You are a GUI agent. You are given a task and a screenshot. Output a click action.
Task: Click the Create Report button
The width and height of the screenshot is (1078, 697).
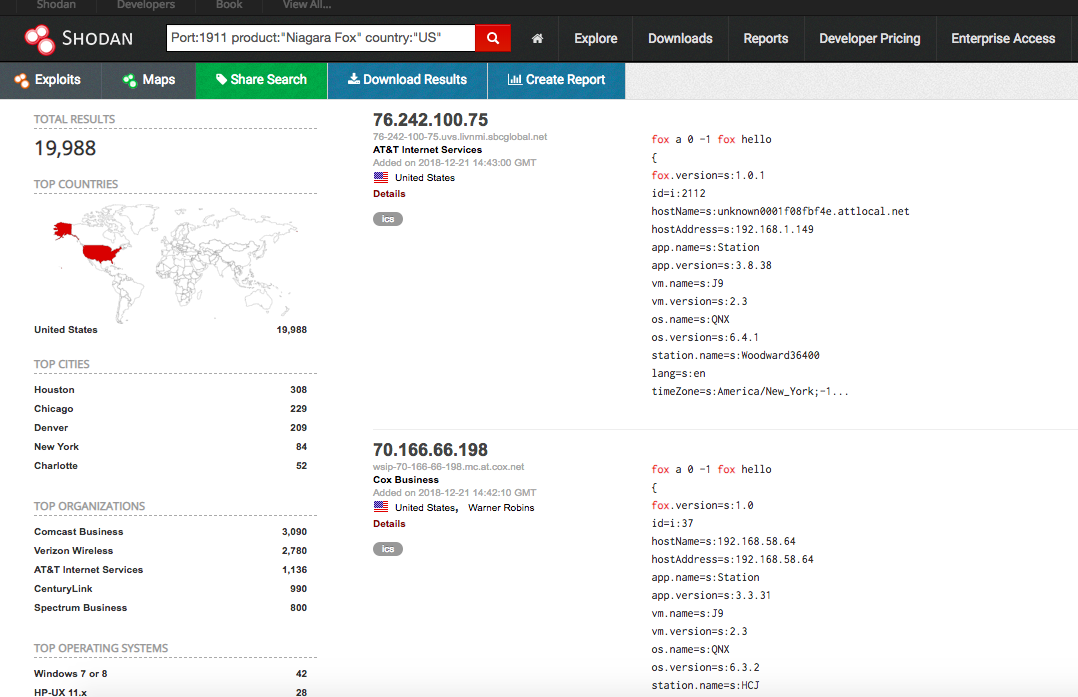pos(556,80)
